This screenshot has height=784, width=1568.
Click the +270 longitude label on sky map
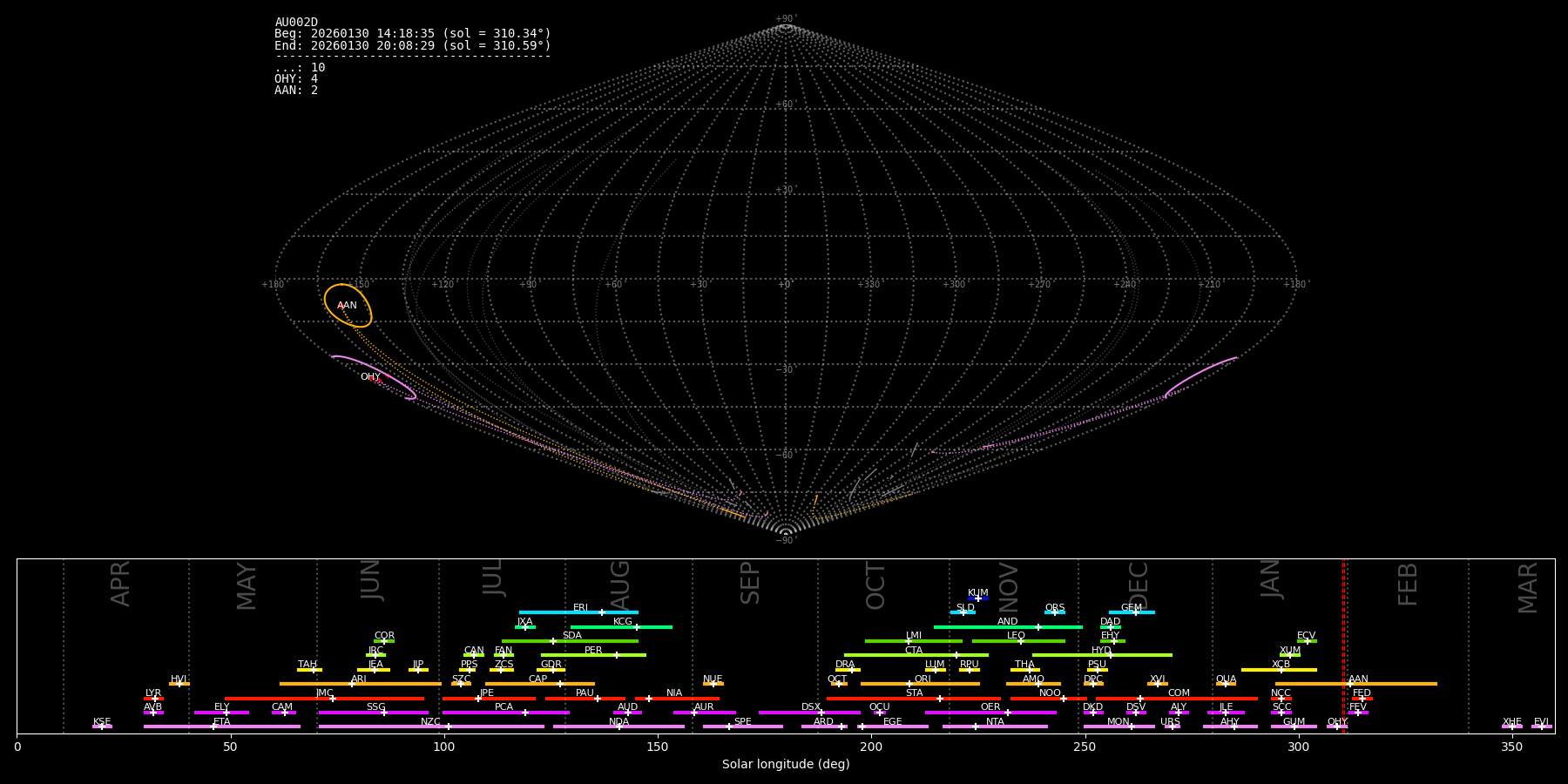[x=1039, y=285]
